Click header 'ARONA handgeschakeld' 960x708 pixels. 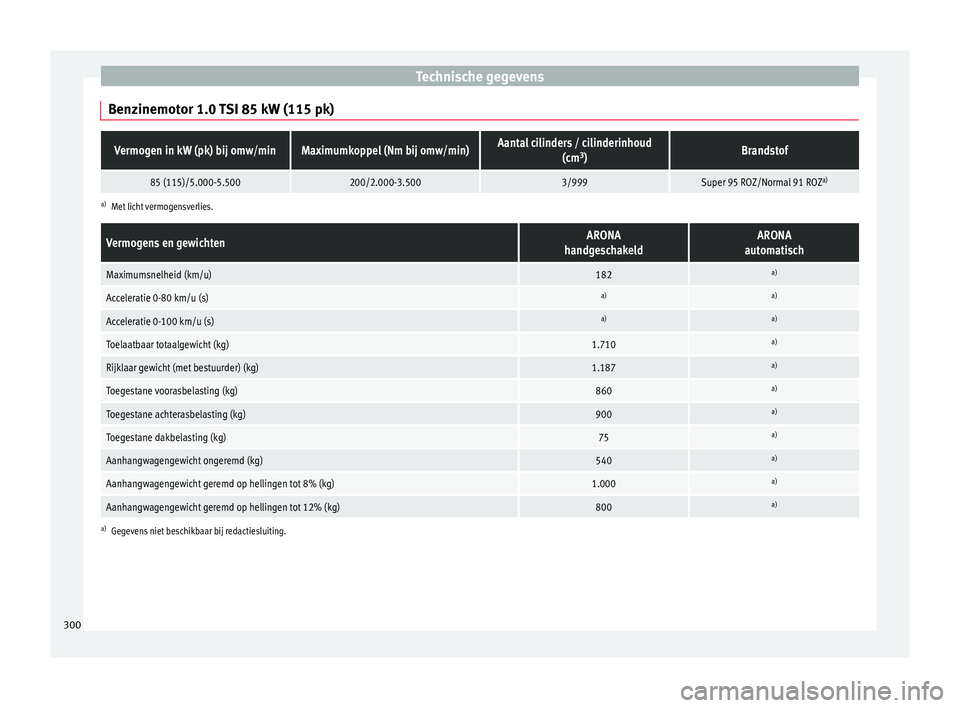[604, 243]
